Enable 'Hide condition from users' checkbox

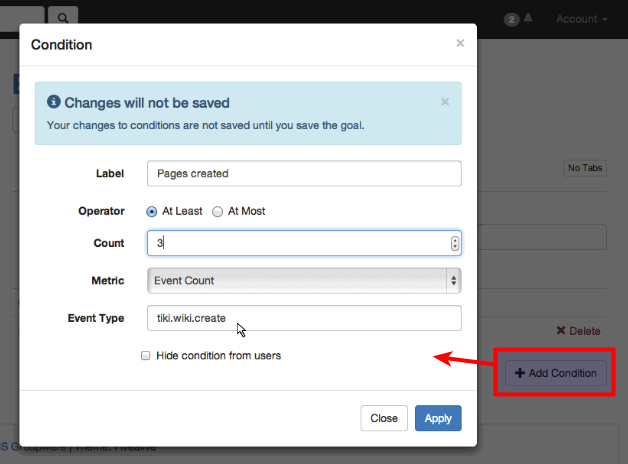146,355
